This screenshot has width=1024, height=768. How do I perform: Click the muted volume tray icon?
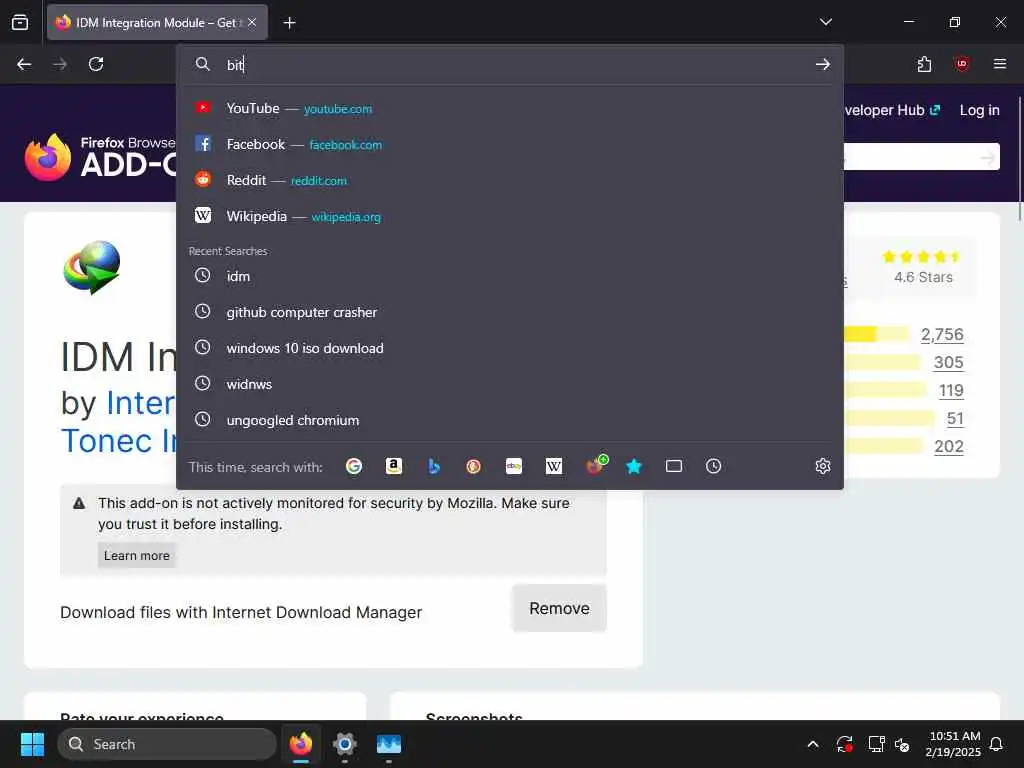[x=902, y=744]
